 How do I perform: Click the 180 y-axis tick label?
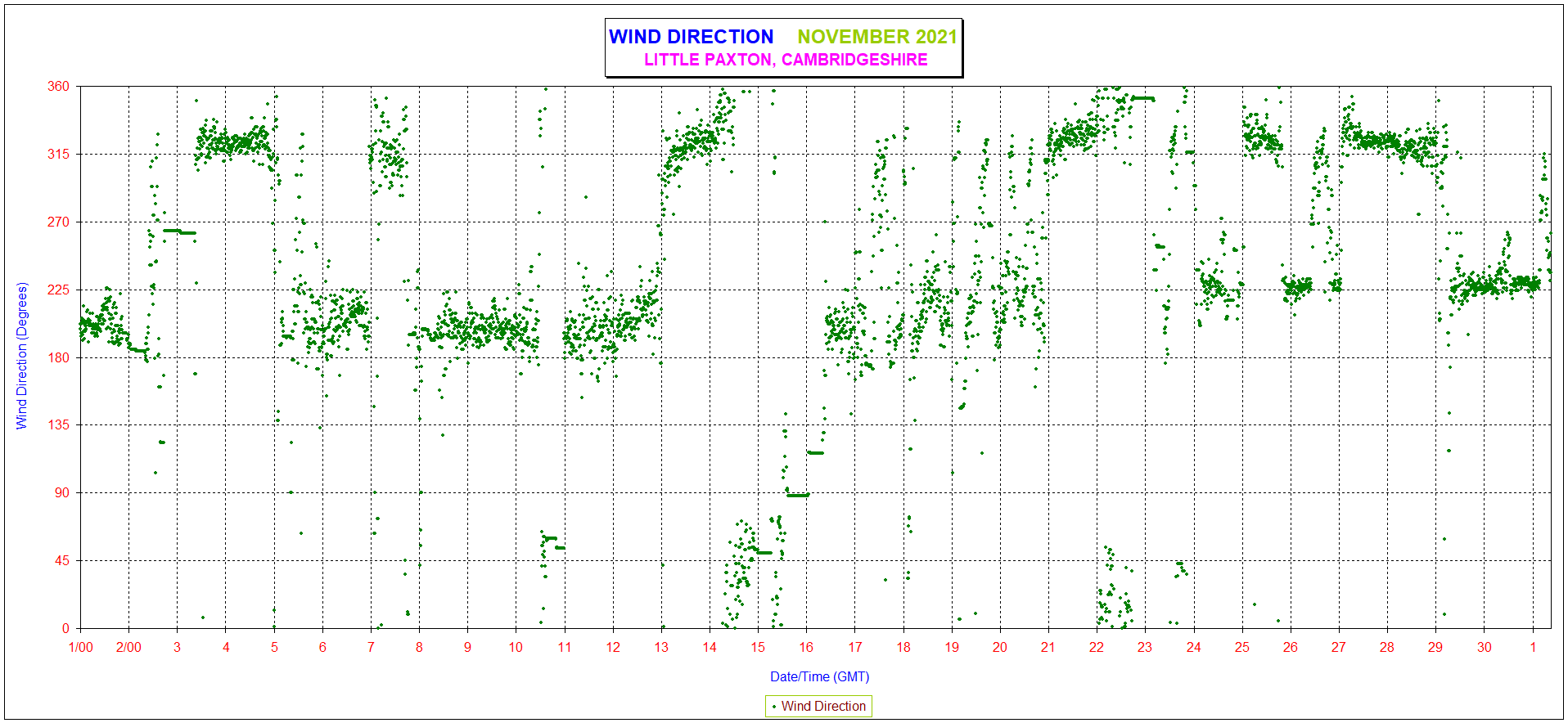coord(58,357)
